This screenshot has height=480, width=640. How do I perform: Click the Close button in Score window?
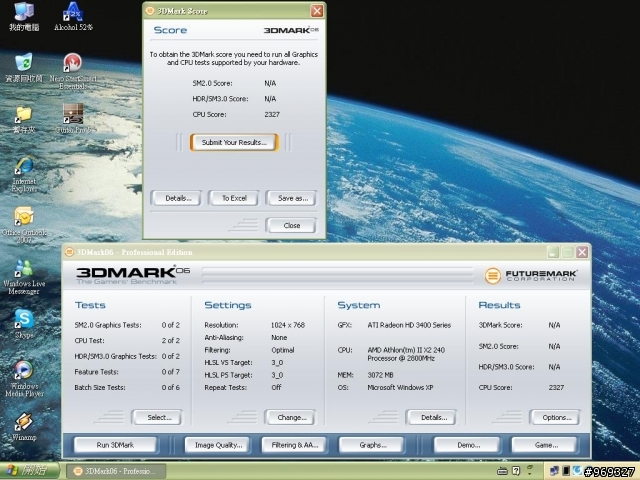pyautogui.click(x=291, y=225)
